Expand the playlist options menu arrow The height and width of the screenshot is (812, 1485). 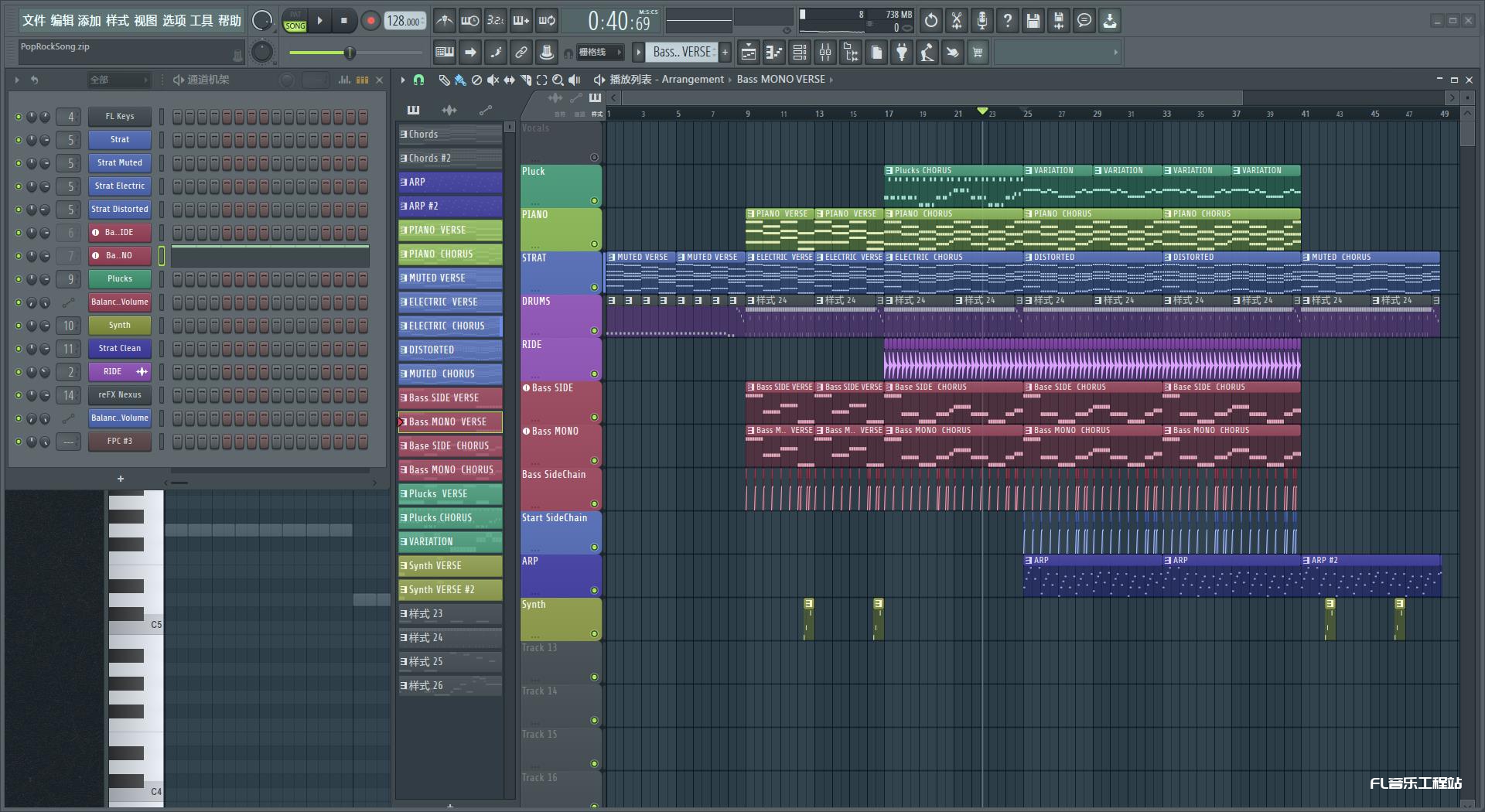pyautogui.click(x=402, y=80)
